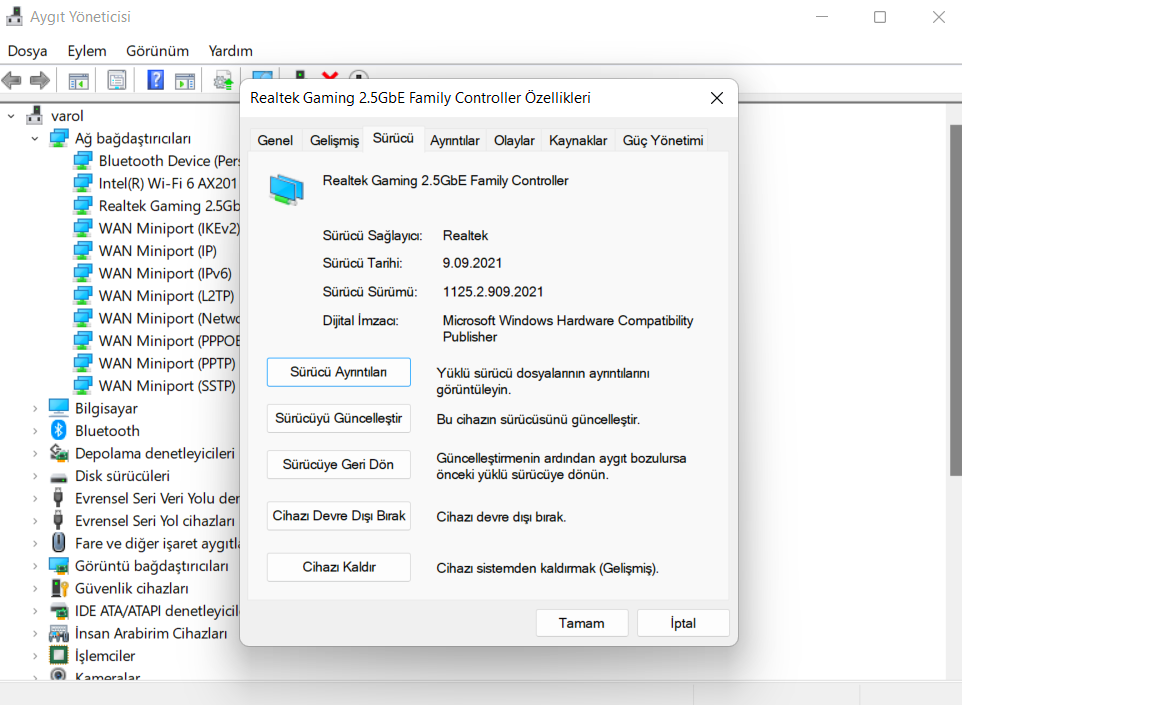1152x705 pixels.
Task: Click the Properties toolbar icon
Action: 116,80
